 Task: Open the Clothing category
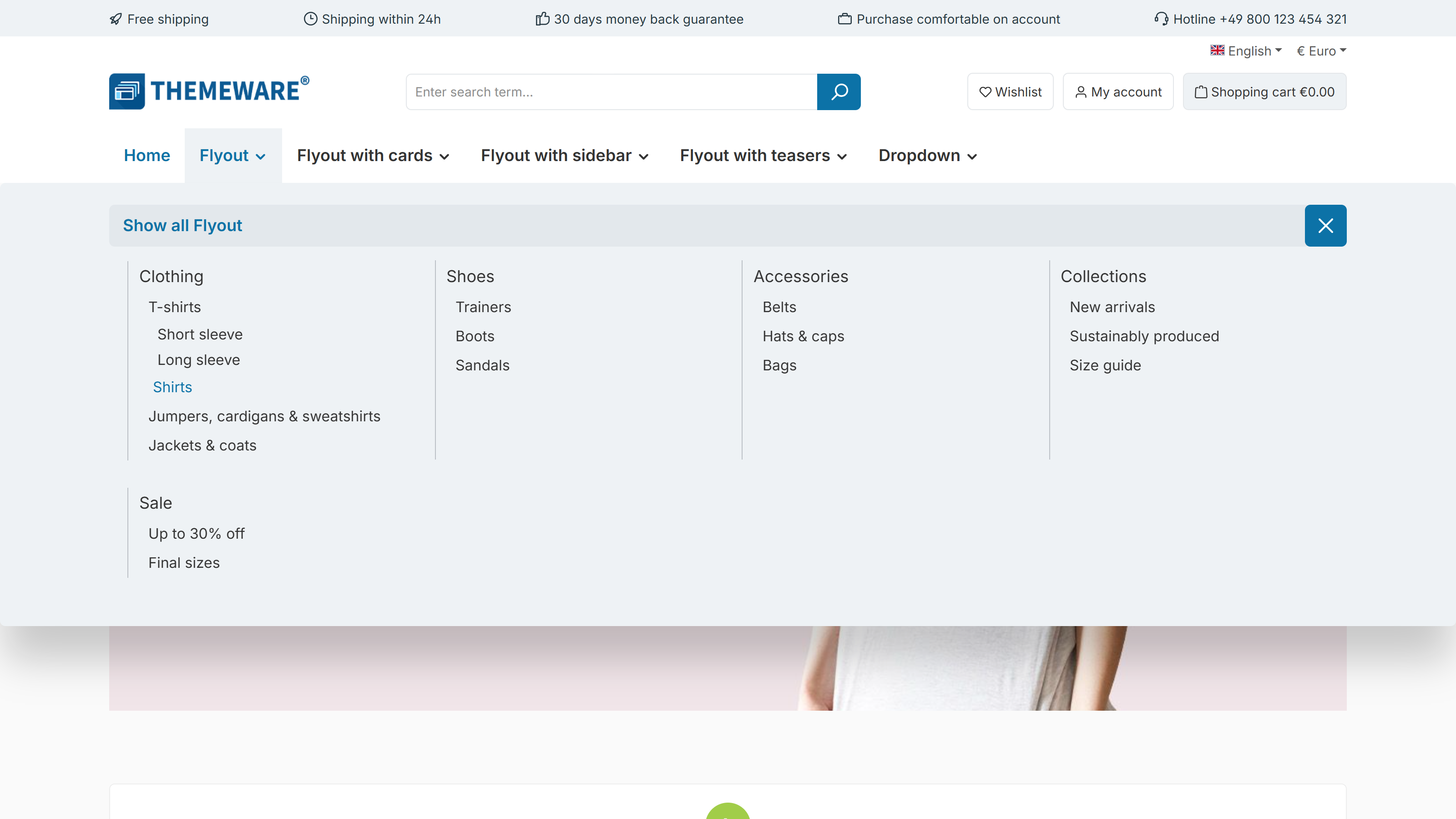pyautogui.click(x=171, y=276)
